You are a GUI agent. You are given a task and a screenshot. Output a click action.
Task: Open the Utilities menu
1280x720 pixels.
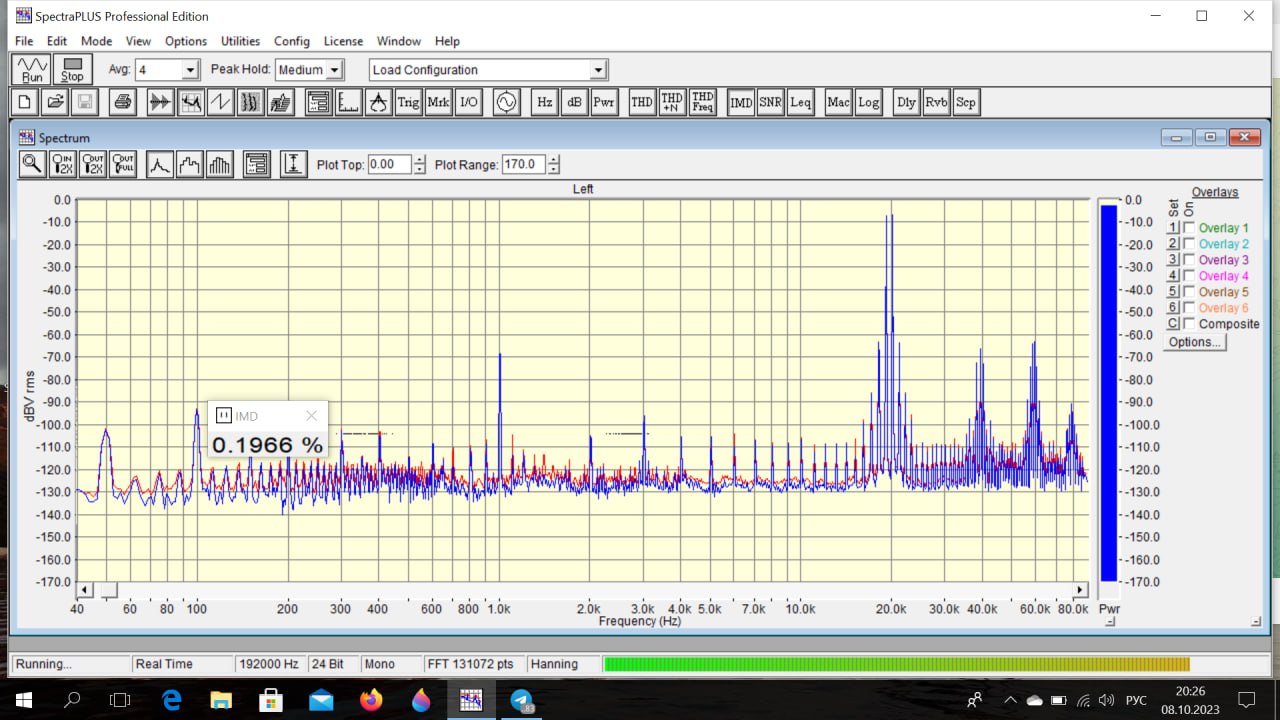[240, 41]
